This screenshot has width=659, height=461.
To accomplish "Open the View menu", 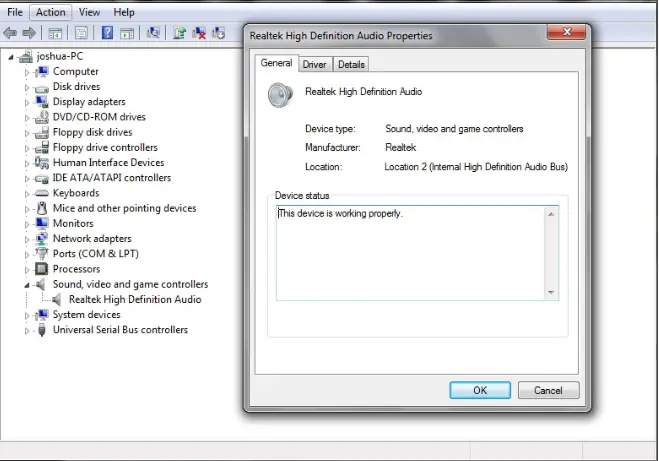I will tap(89, 12).
